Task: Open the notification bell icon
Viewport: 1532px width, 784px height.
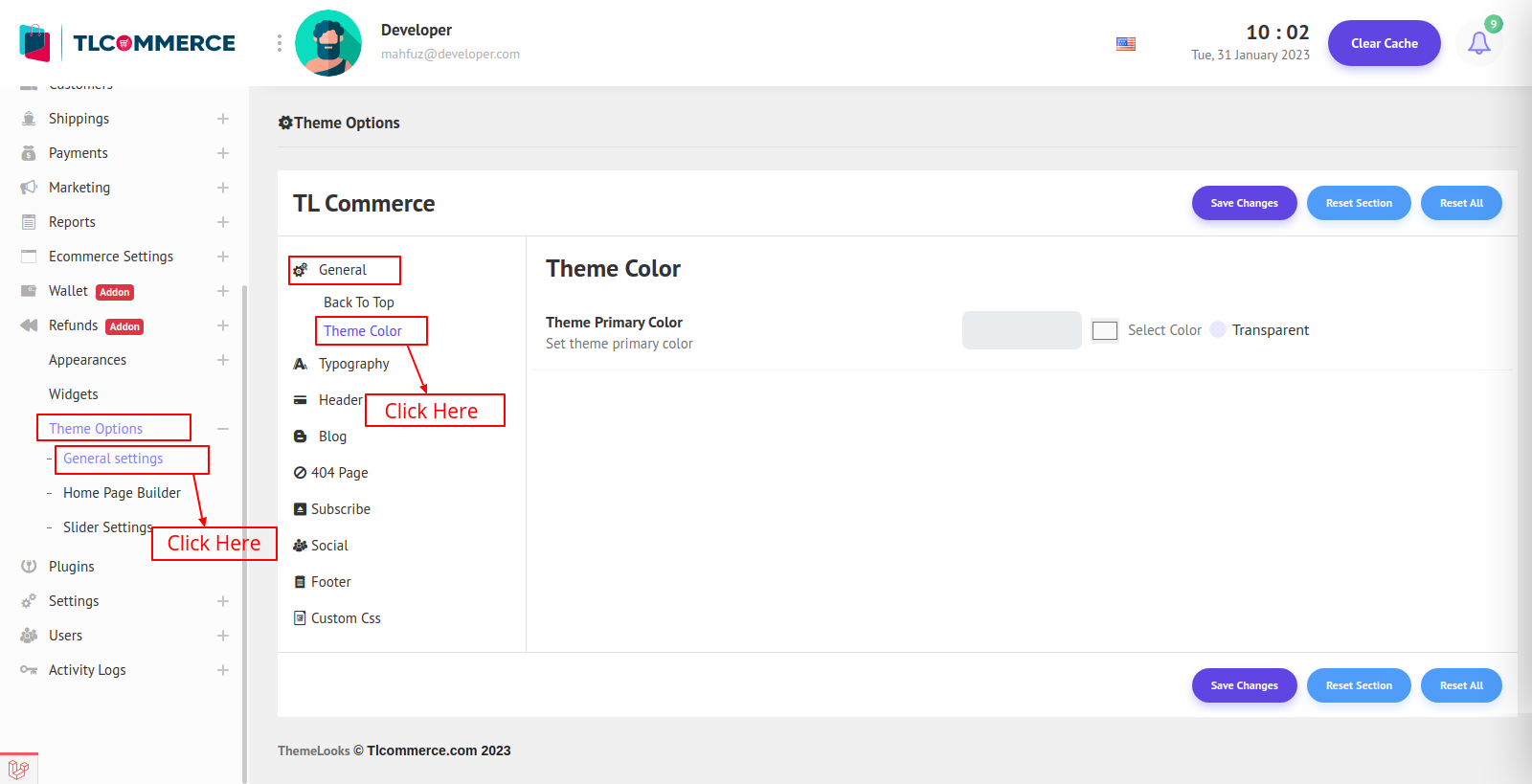Action: (x=1478, y=43)
